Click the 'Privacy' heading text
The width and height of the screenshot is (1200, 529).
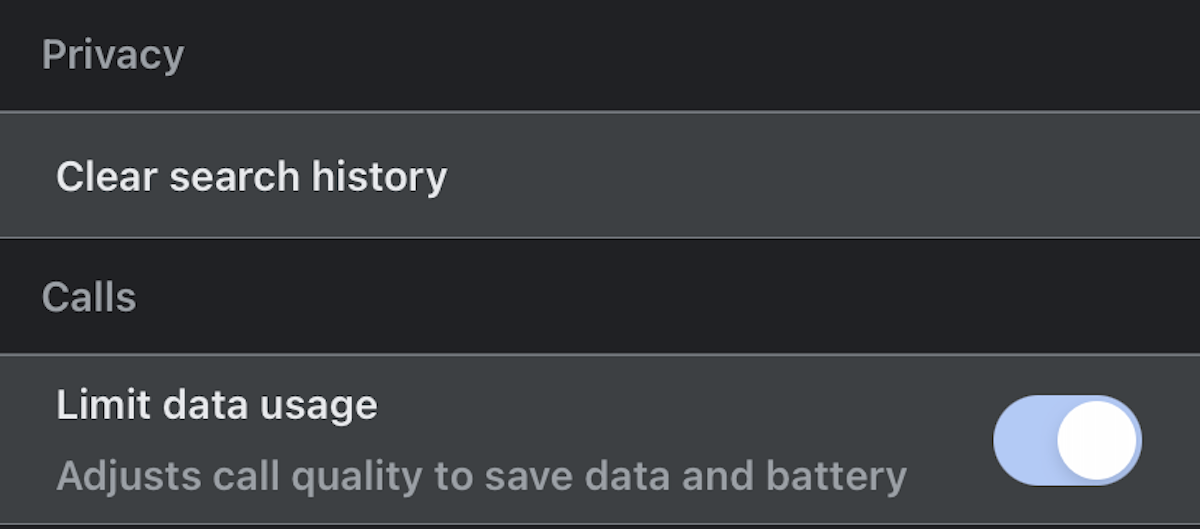point(112,55)
